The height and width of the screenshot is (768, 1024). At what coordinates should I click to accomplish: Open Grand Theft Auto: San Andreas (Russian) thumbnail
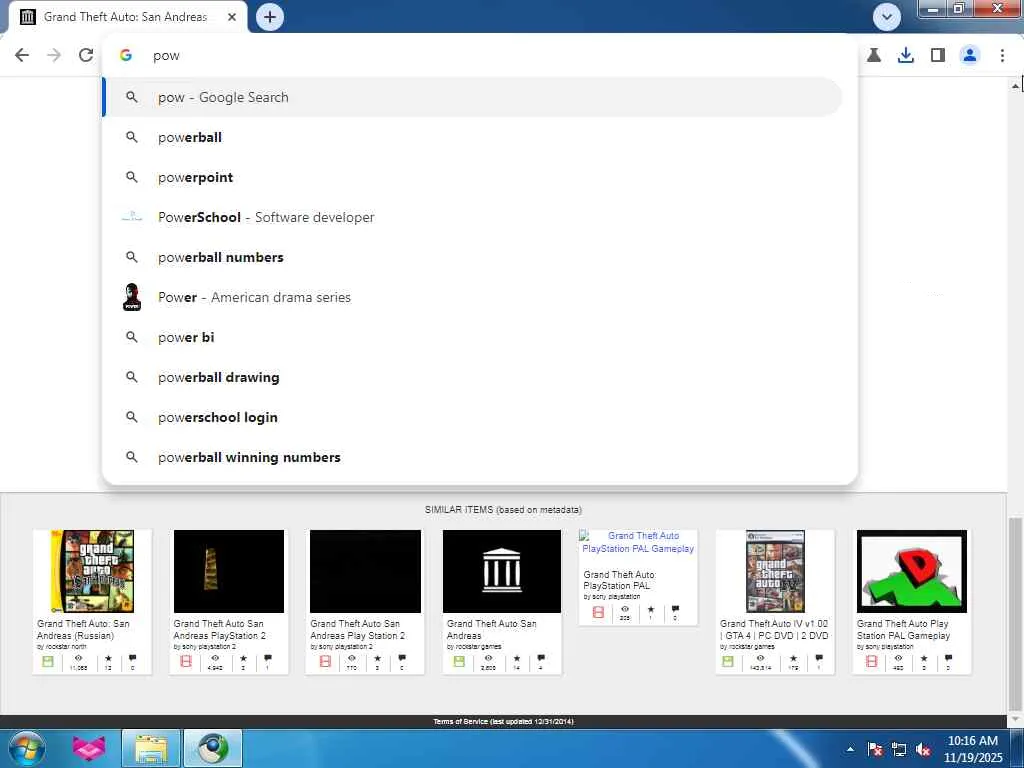pos(92,571)
